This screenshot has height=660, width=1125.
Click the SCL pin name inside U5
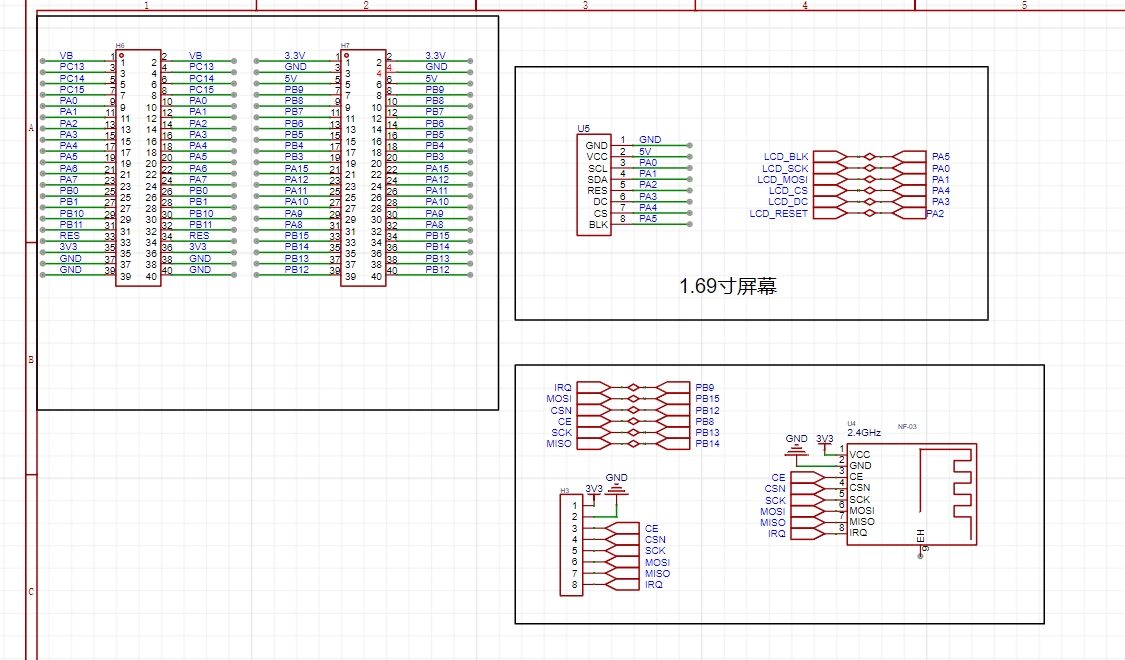(x=598, y=168)
